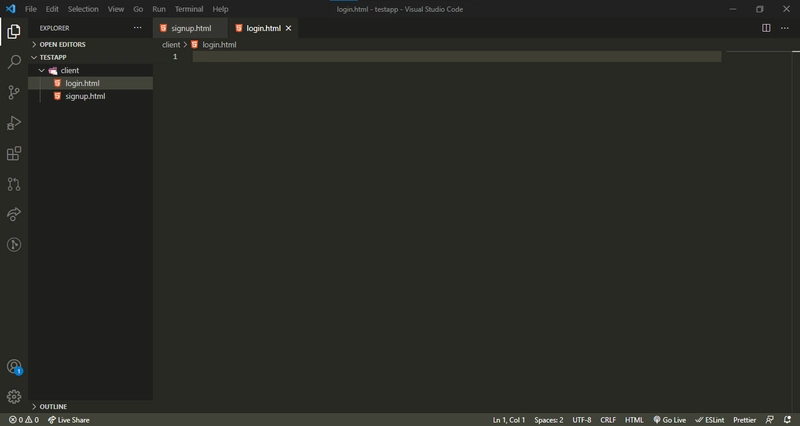800x426 pixels.
Task: Close the login.html tab
Action: point(288,28)
